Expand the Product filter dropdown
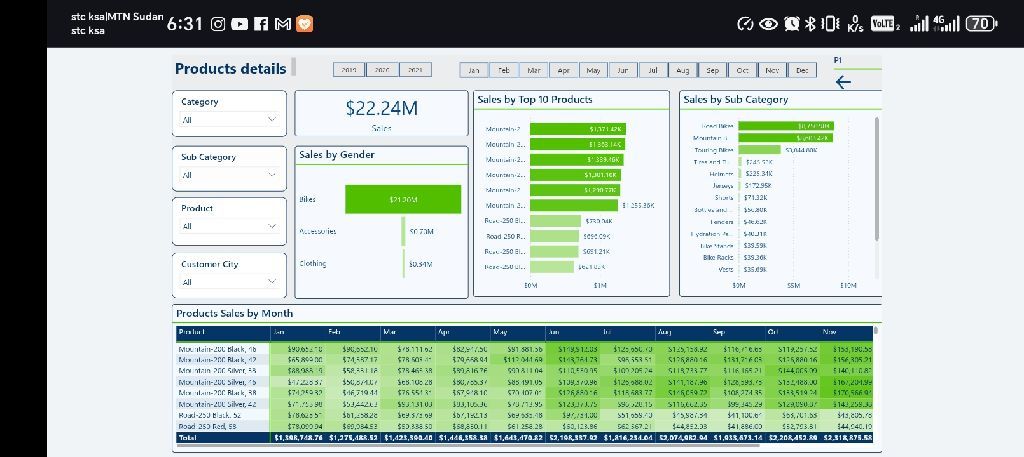 [x=229, y=226]
